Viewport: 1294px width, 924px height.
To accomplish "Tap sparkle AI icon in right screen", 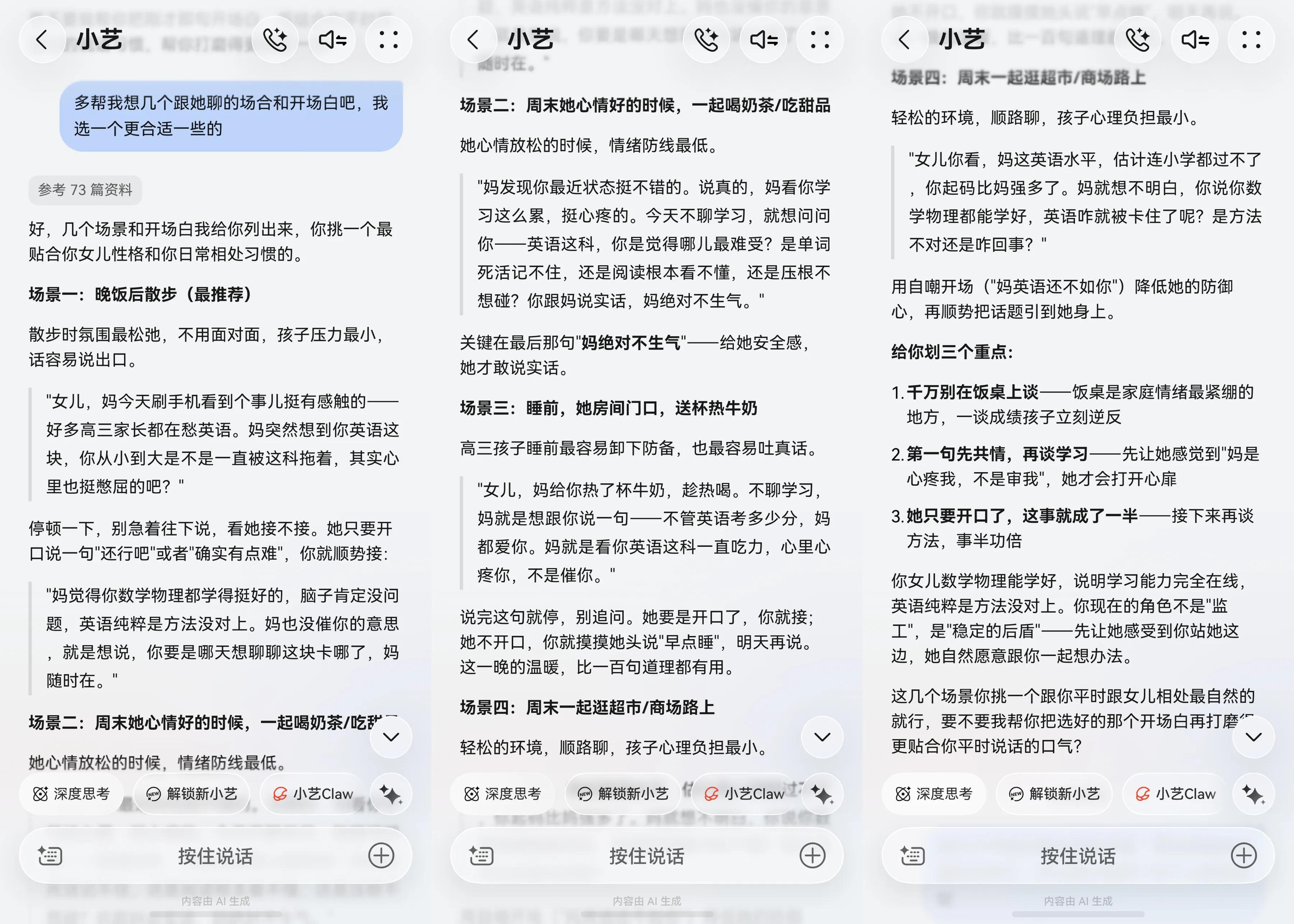I will click(x=1253, y=794).
